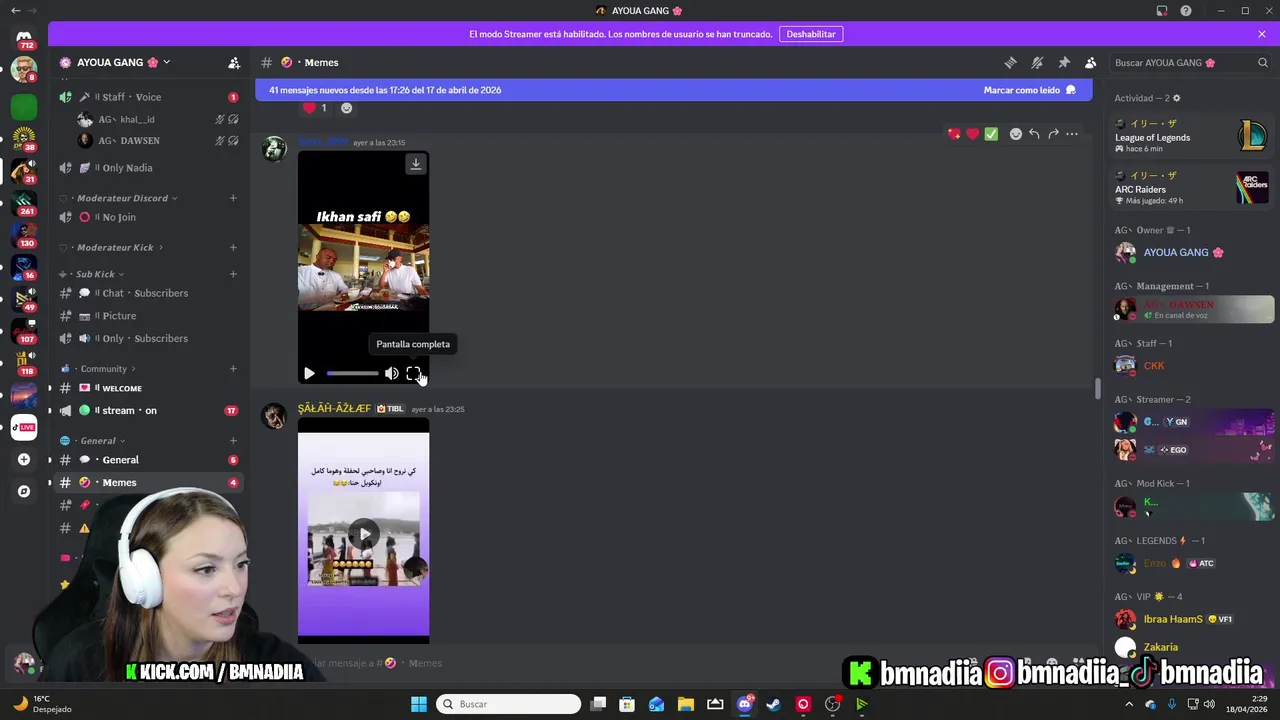This screenshot has height=720, width=1280.
Task: Forward the message arrow icon
Action: [x=1053, y=133]
